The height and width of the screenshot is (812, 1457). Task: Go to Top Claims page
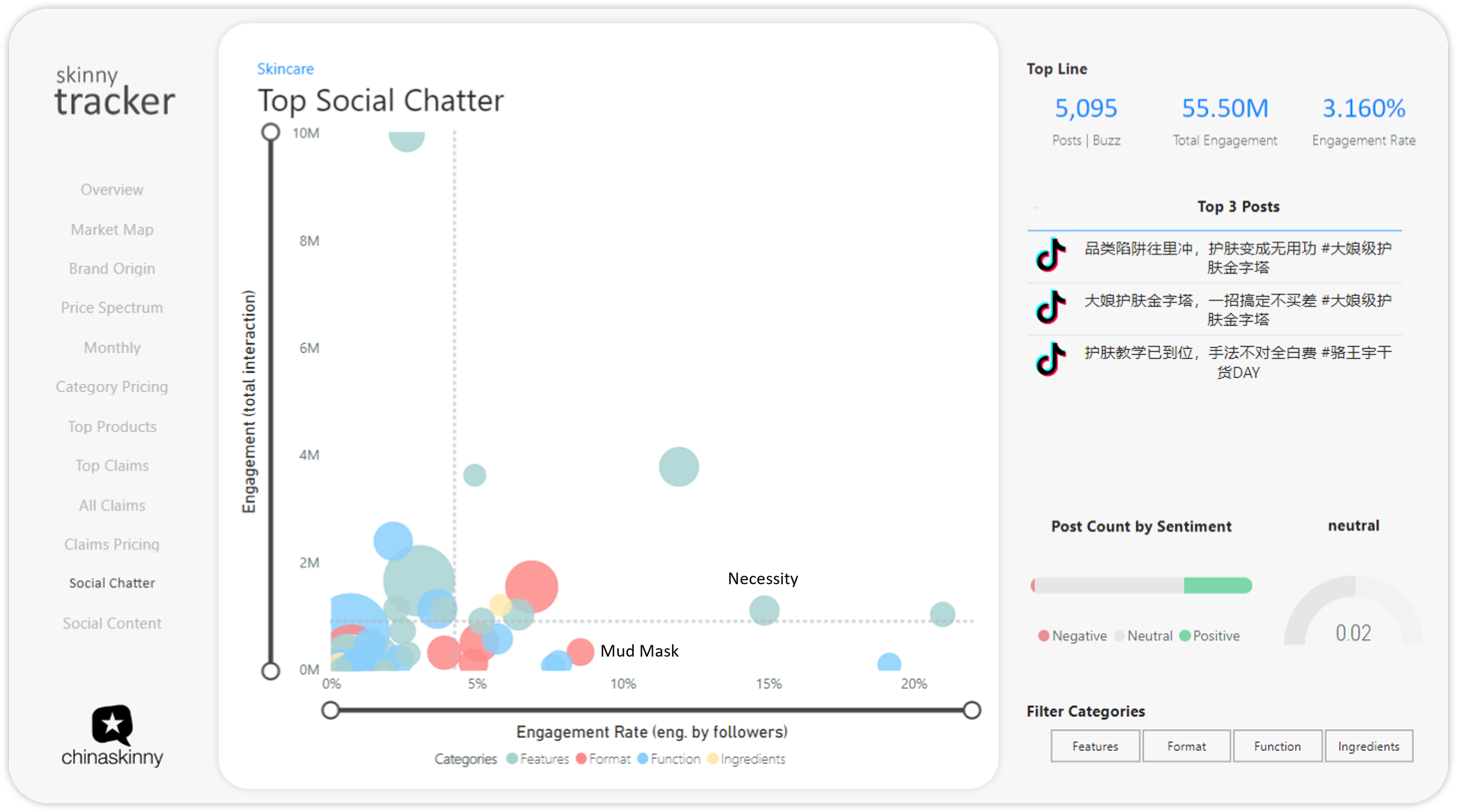pyautogui.click(x=112, y=465)
